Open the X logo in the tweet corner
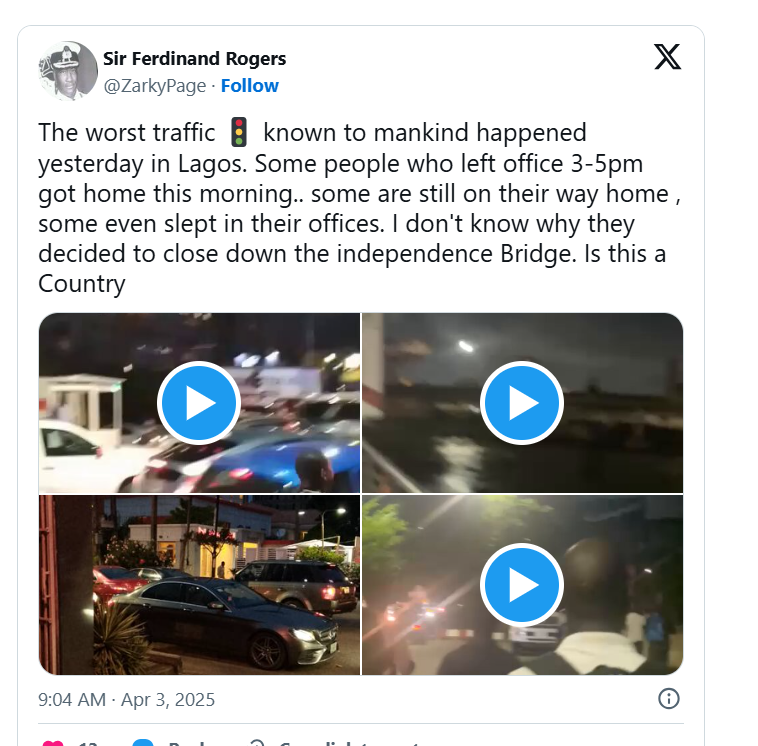 pyautogui.click(x=668, y=57)
